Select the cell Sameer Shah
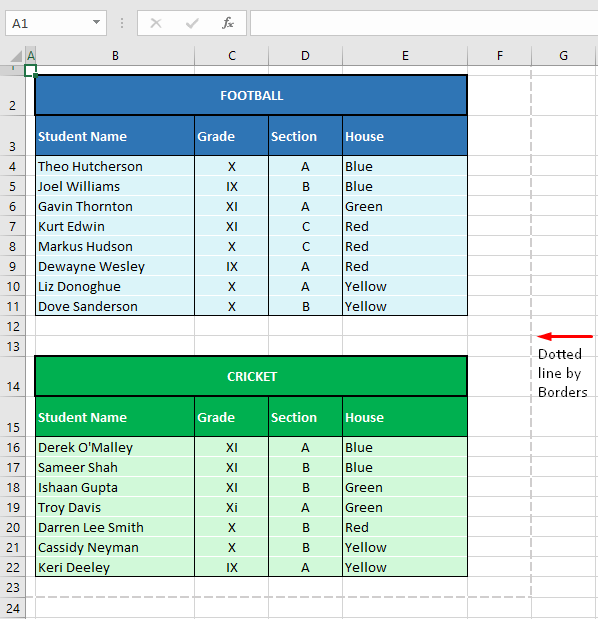598x619 pixels. pos(115,467)
